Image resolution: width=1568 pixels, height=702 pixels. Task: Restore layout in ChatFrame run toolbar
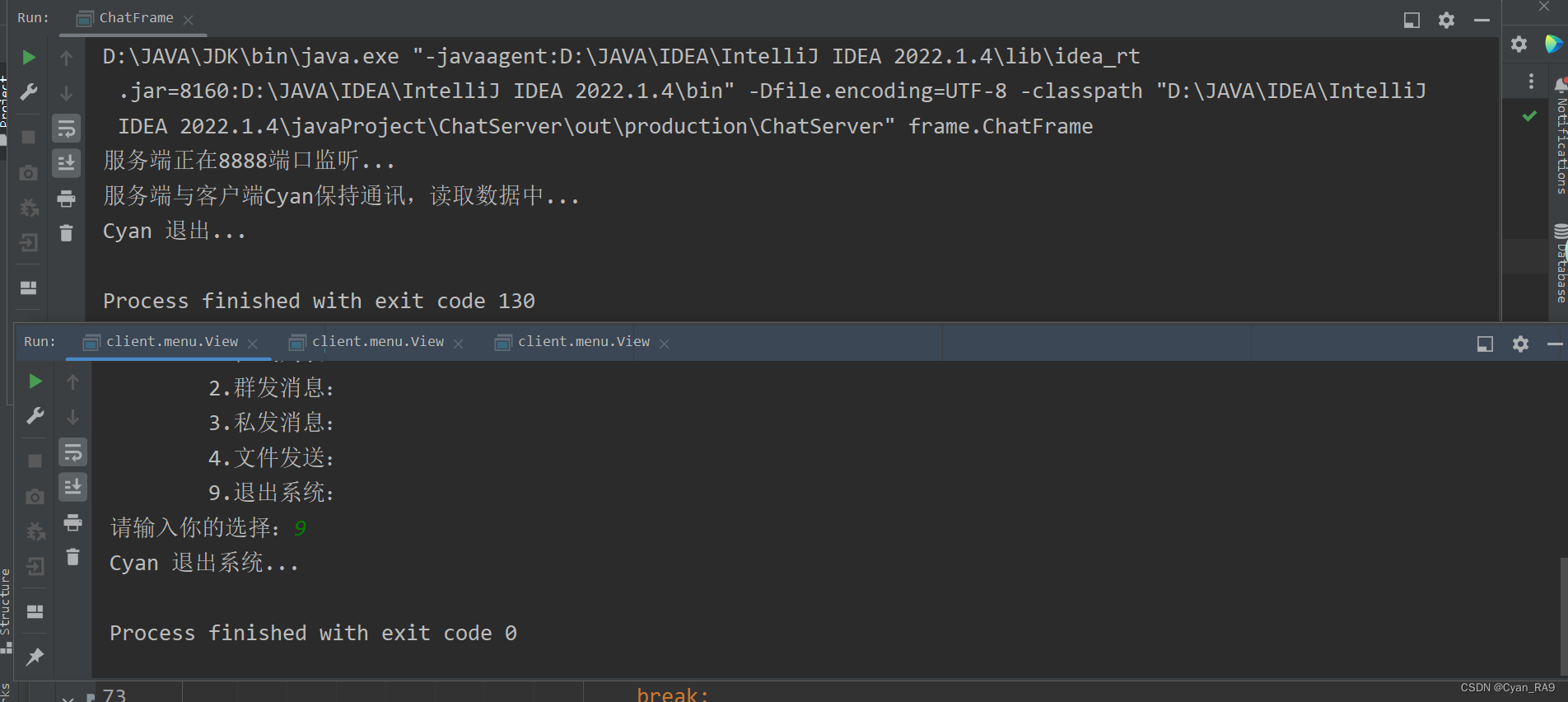click(29, 288)
